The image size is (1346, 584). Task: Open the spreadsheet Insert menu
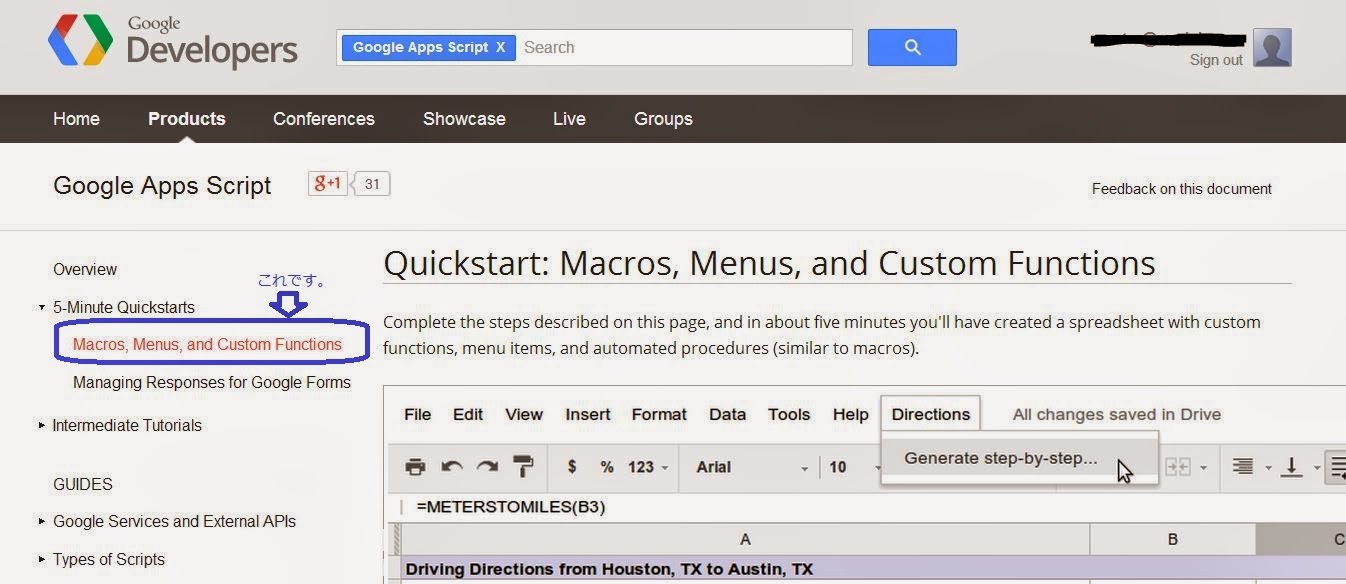tap(588, 415)
